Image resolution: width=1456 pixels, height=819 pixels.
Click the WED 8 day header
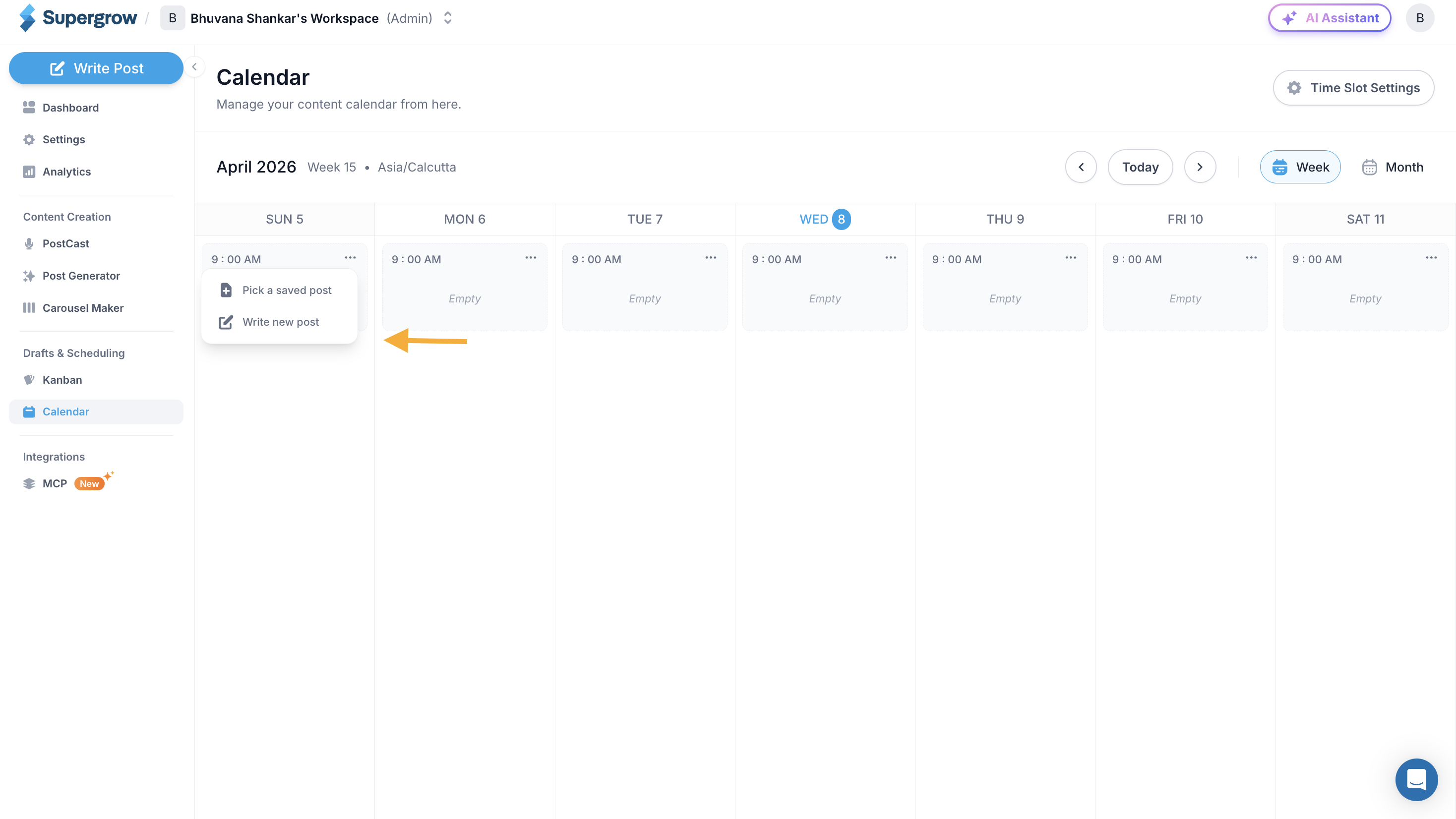pyautogui.click(x=825, y=219)
